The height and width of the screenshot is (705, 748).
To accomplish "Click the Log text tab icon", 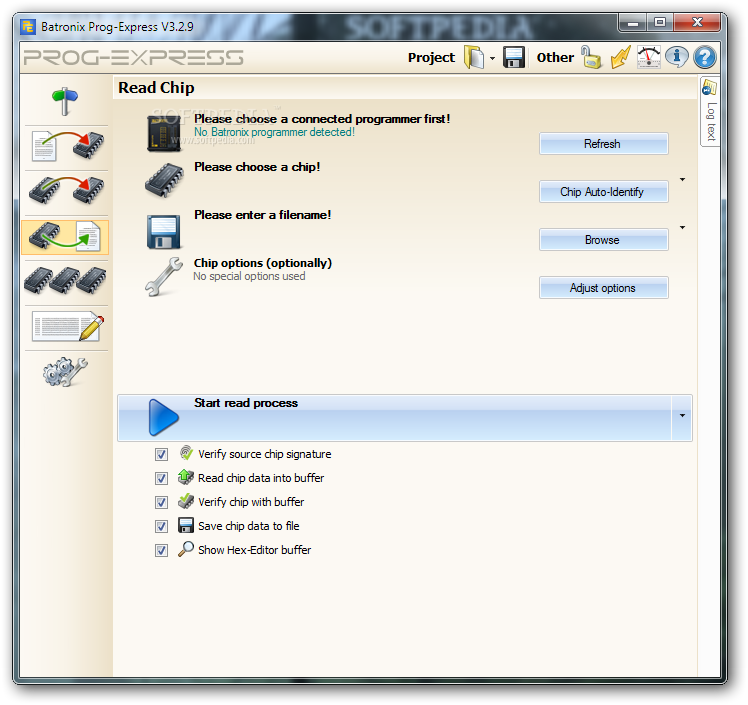I will [709, 88].
